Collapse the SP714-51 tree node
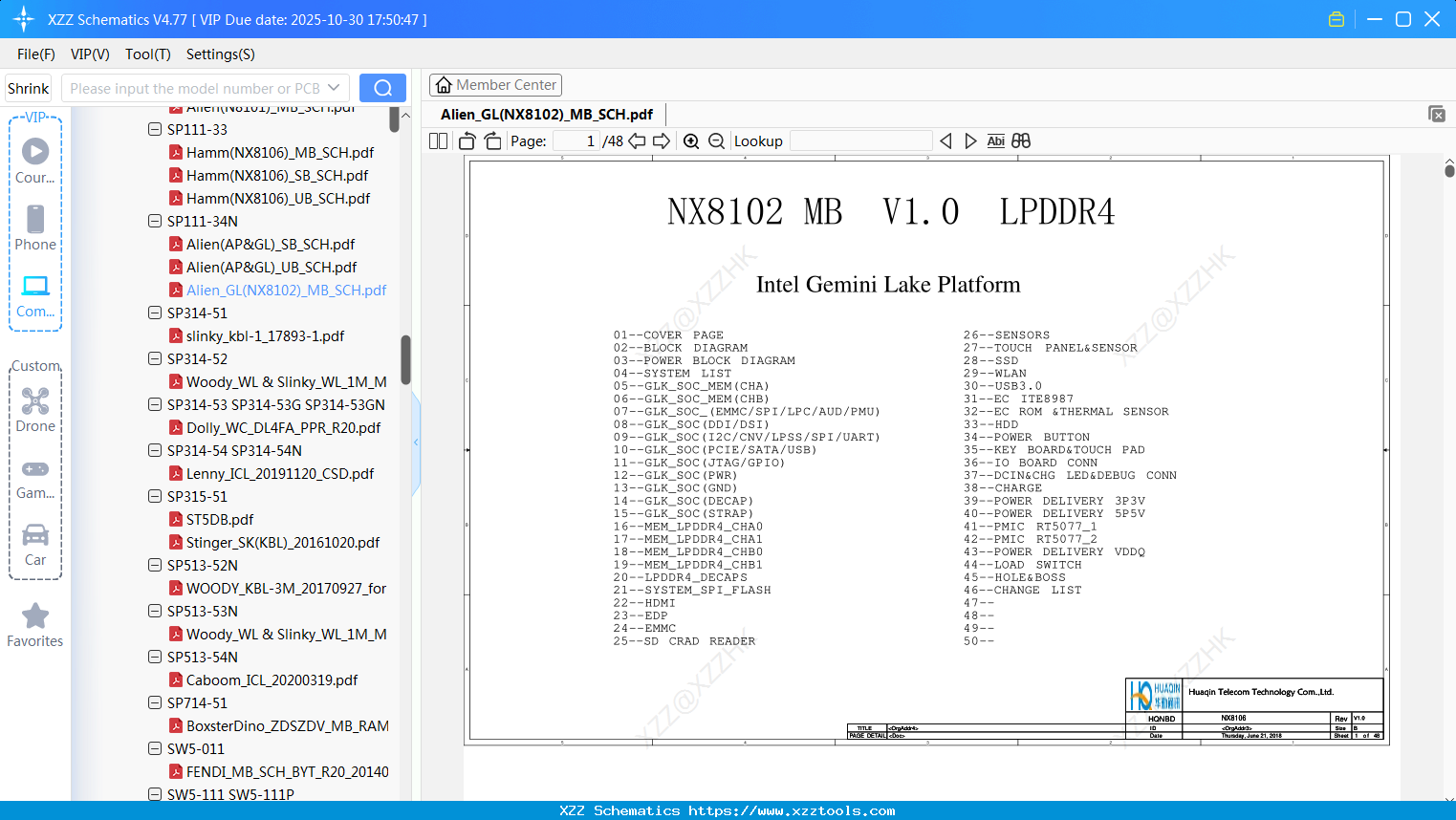1456x820 pixels. tap(155, 702)
